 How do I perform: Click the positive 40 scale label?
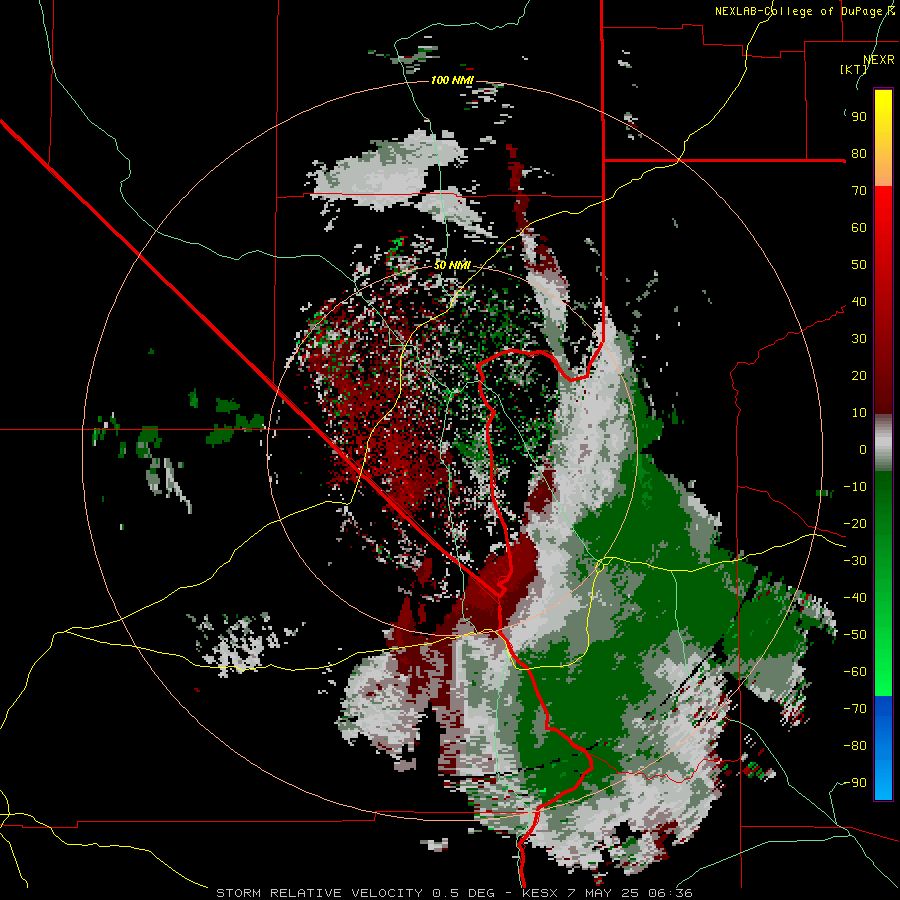coord(859,302)
